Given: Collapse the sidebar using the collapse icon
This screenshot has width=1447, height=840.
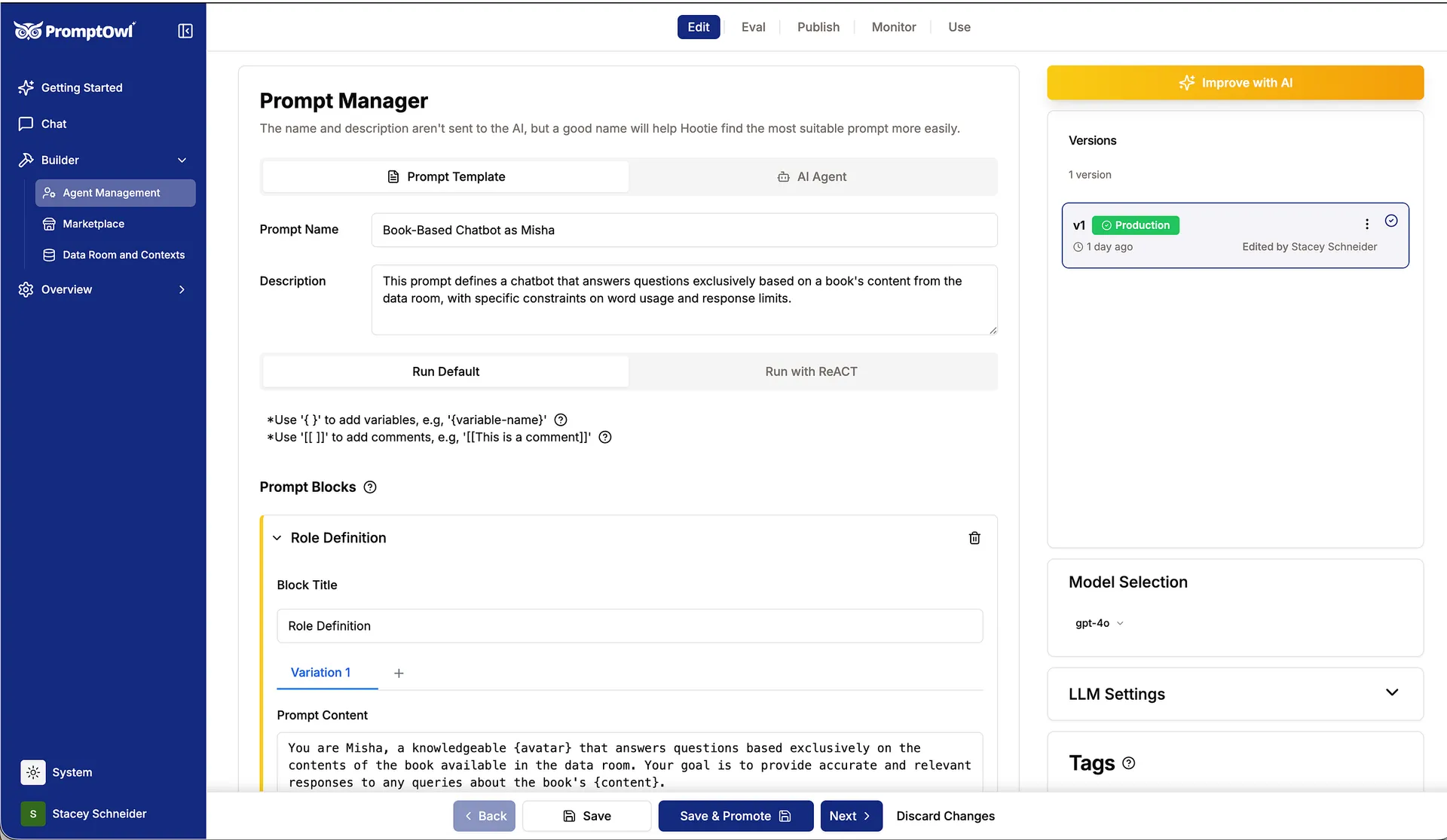Looking at the screenshot, I should [x=185, y=31].
